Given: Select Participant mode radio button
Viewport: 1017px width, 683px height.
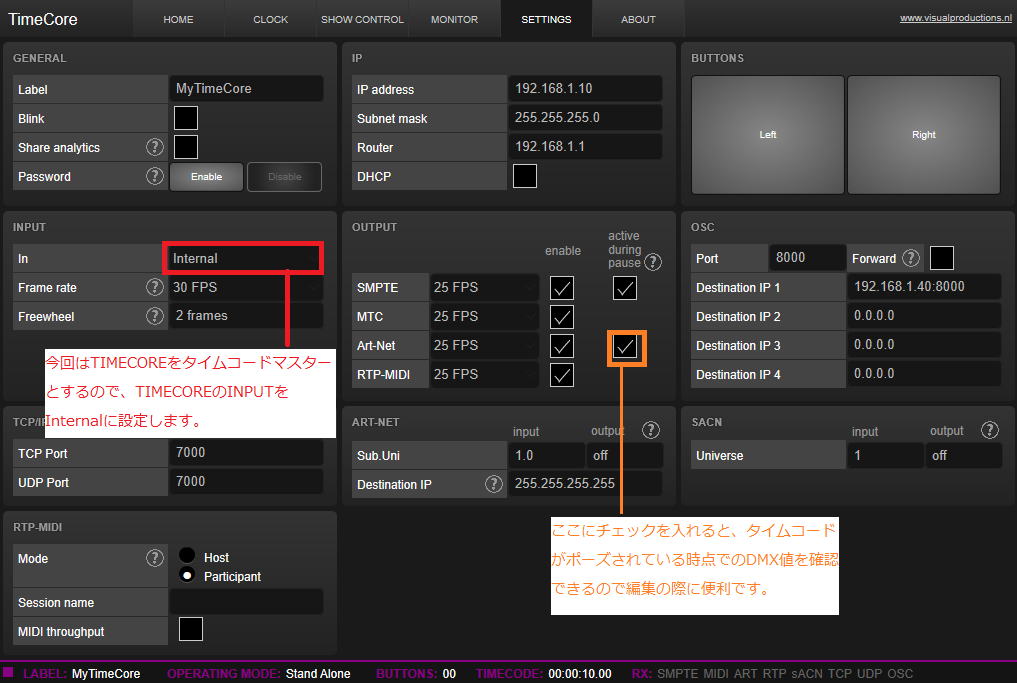Looking at the screenshot, I should coord(187,575).
